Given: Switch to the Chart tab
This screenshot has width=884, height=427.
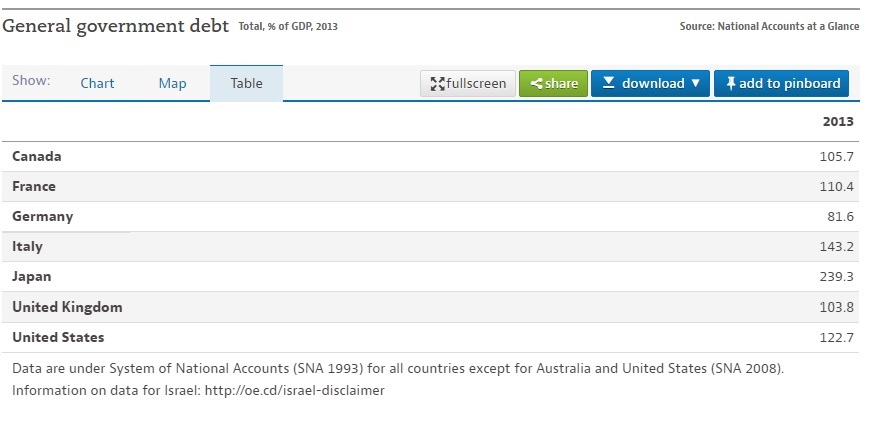Looking at the screenshot, I should click(97, 83).
